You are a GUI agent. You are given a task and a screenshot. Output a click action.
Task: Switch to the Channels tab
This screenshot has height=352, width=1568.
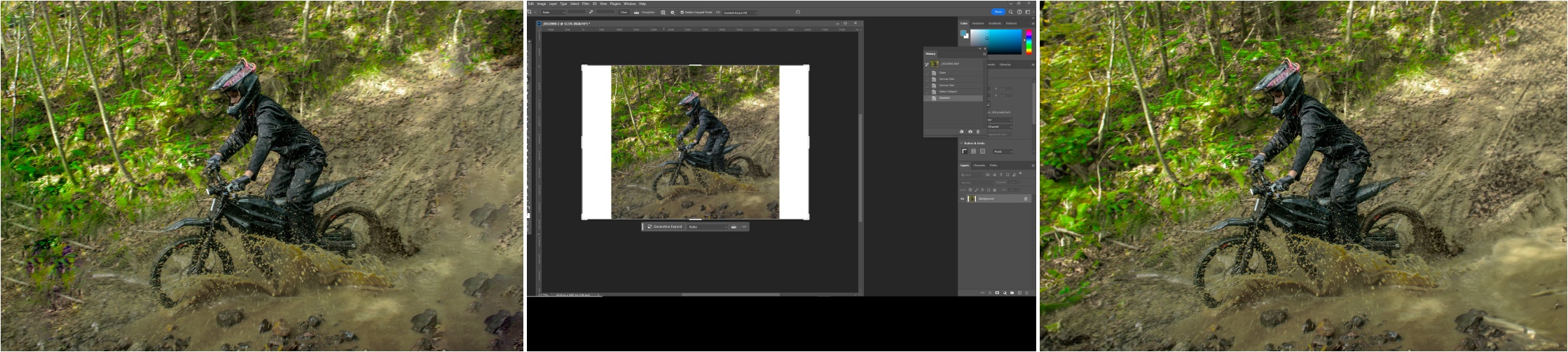979,165
